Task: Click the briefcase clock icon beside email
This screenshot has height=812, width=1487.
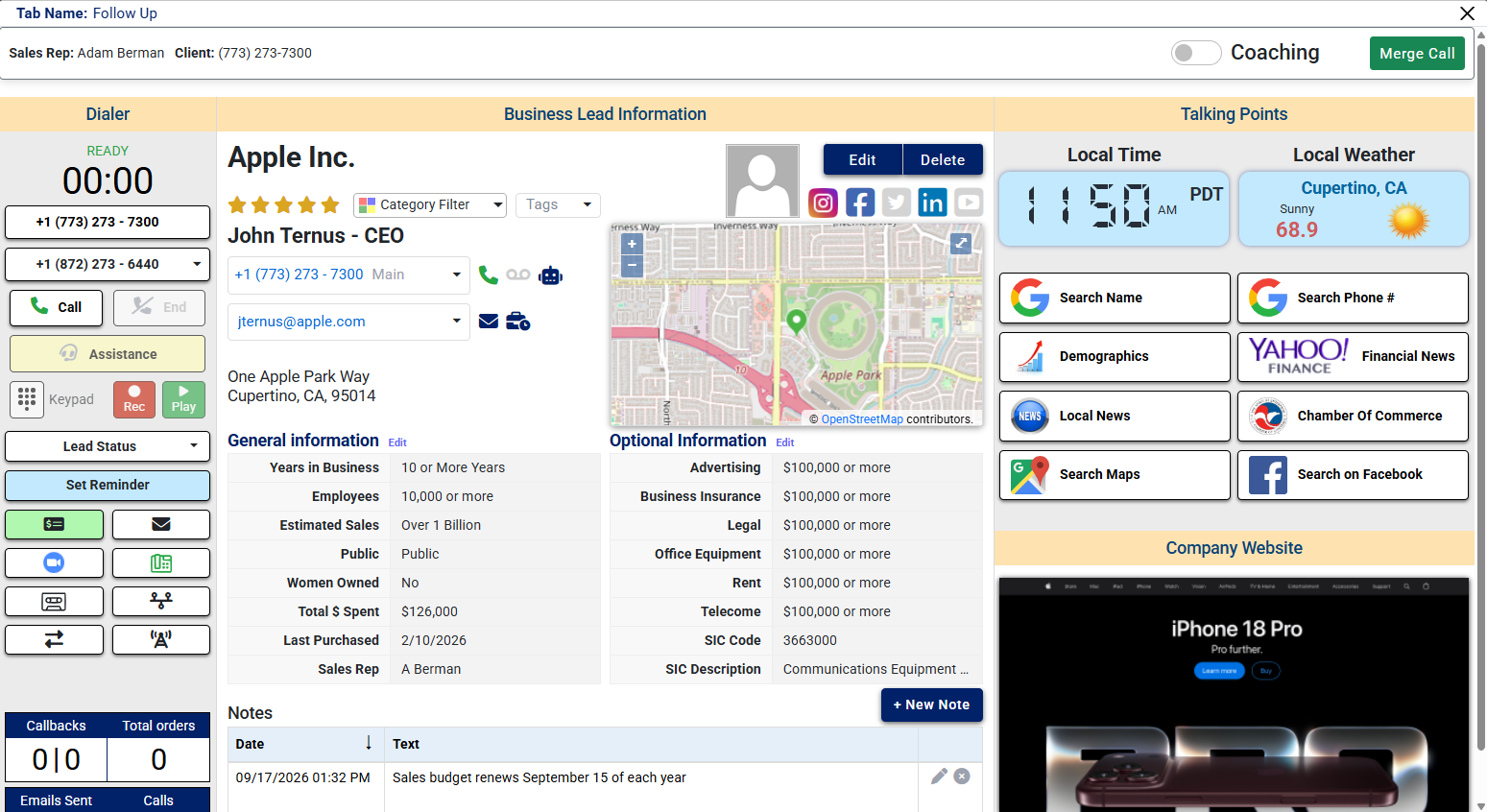Action: point(518,322)
